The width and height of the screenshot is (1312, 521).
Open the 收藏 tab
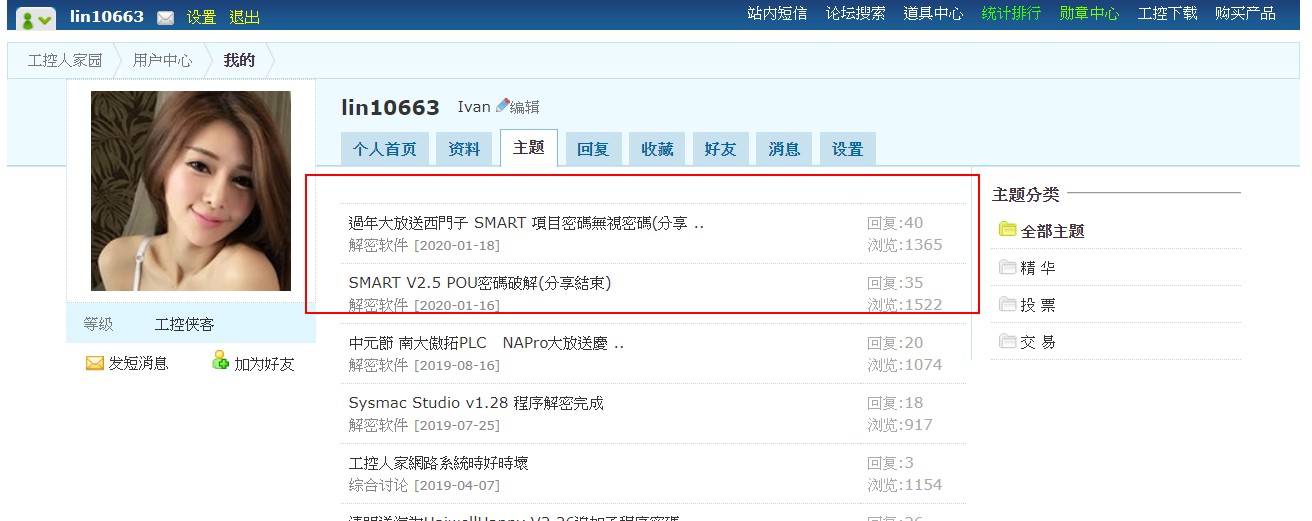coord(657,149)
